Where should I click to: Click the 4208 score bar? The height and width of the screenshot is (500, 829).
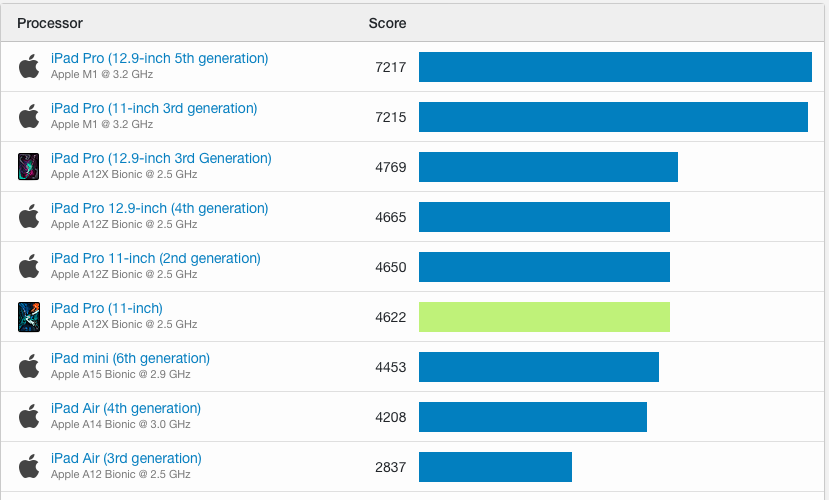[533, 417]
